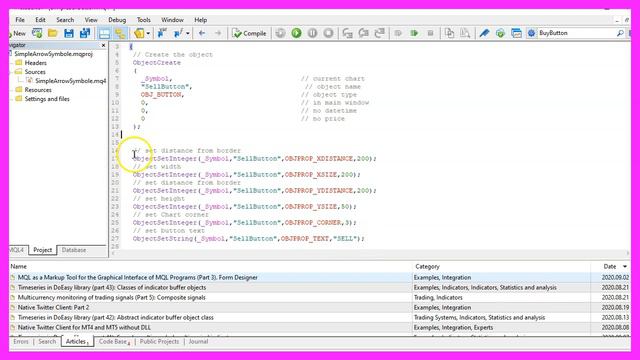Open the Window menu
This screenshot has height=360, width=640.
coord(172,20)
